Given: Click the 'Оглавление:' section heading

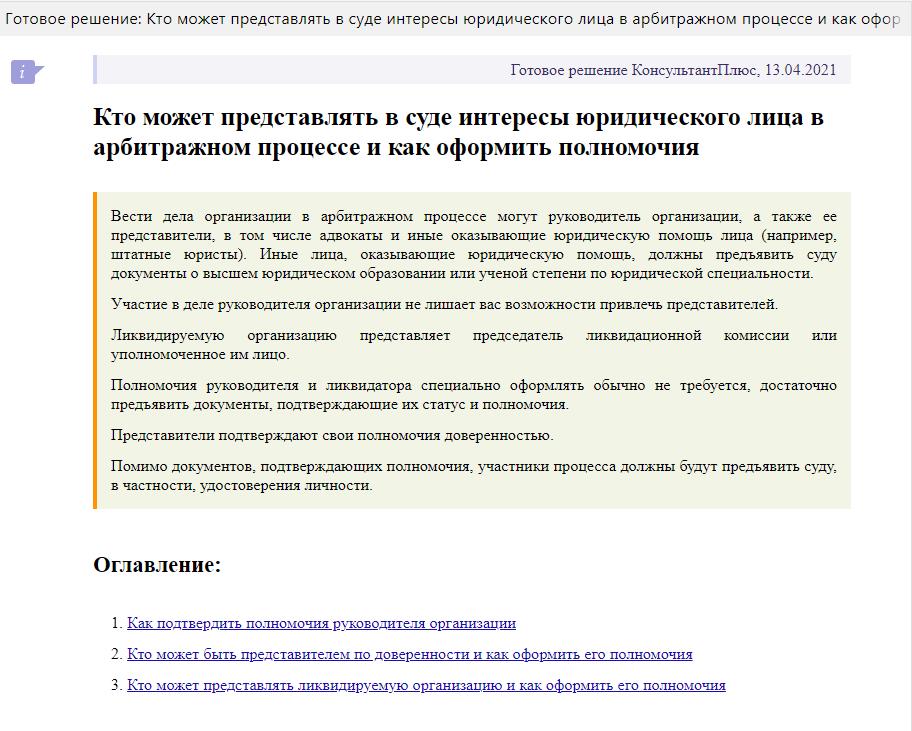Looking at the screenshot, I should click(x=157, y=565).
